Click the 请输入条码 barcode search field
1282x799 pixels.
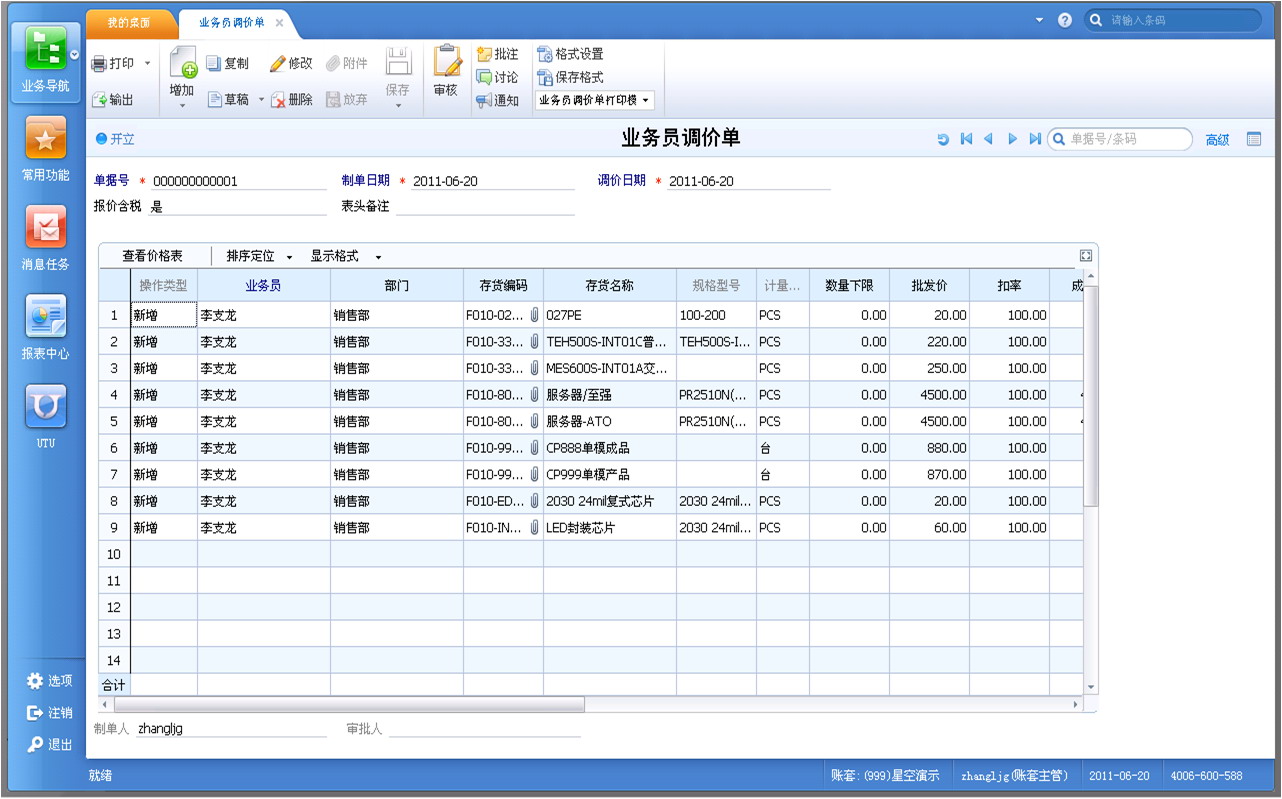[1173, 20]
